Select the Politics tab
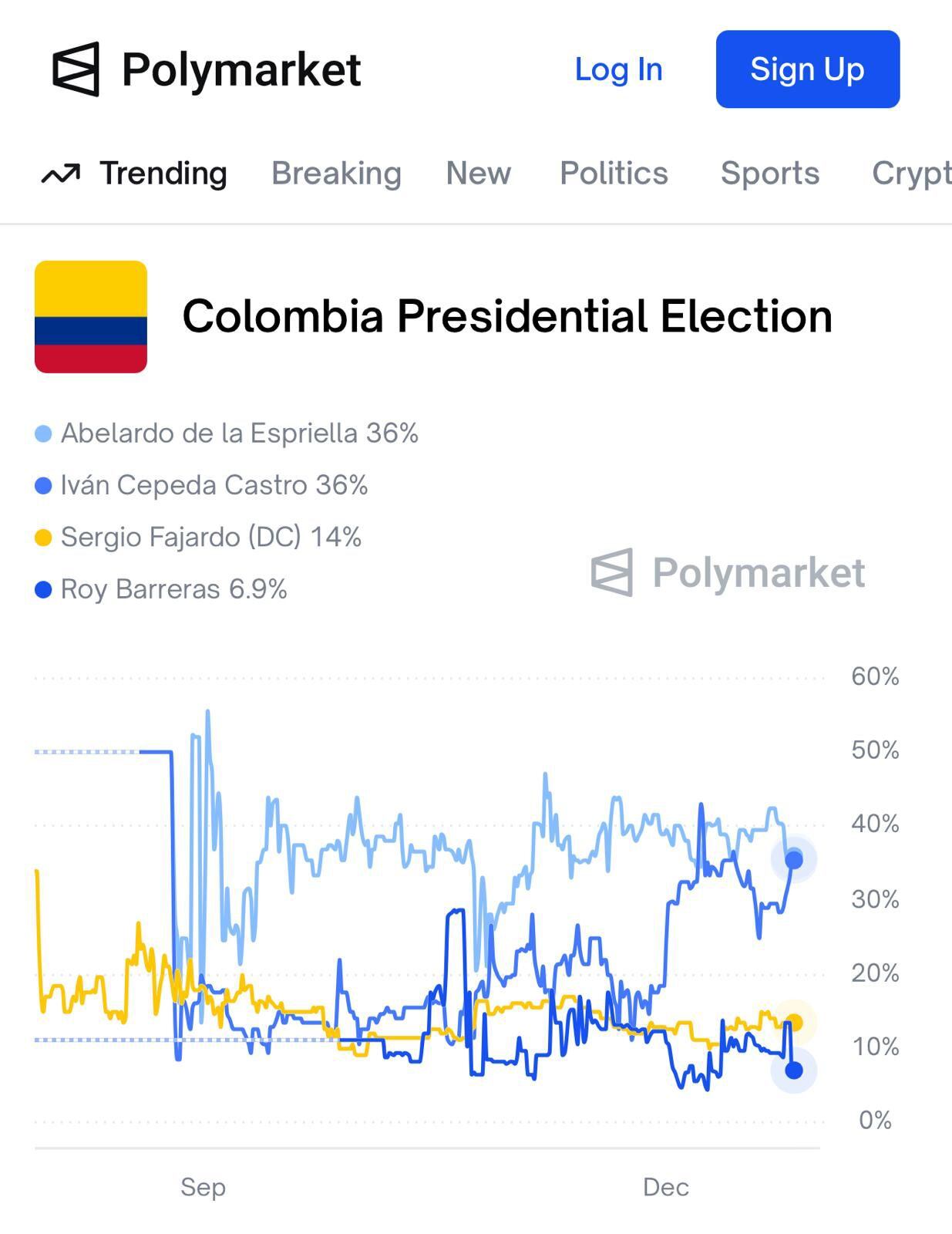The height and width of the screenshot is (1234, 952). 614,174
